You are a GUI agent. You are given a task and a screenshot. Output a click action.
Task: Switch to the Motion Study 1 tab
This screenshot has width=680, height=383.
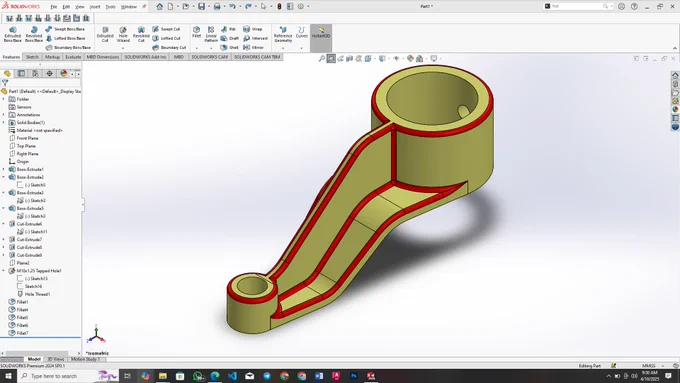(85, 359)
